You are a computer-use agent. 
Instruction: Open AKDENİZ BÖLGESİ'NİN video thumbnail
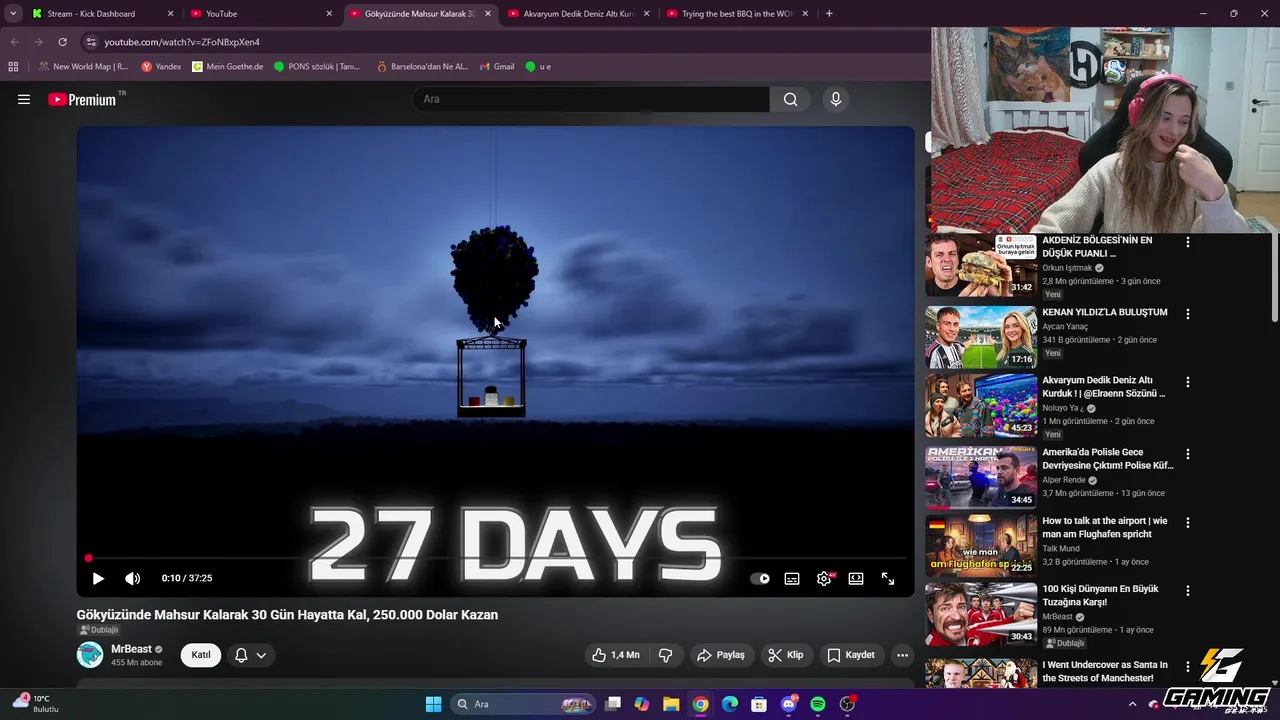(981, 265)
